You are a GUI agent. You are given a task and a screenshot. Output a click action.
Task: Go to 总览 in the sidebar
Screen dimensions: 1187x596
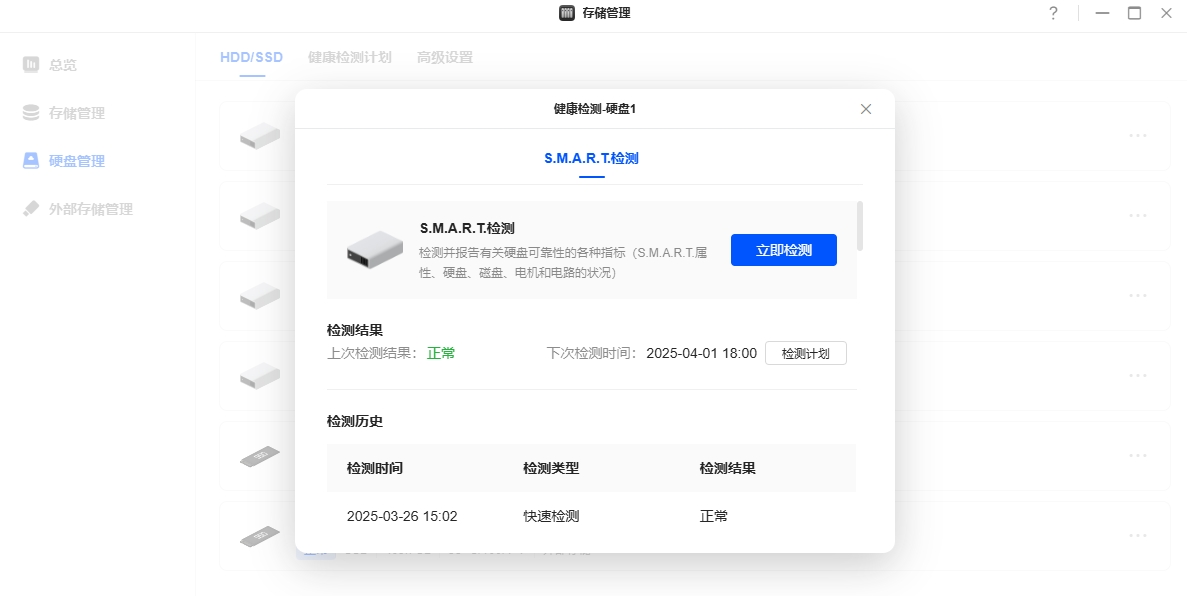[63, 65]
